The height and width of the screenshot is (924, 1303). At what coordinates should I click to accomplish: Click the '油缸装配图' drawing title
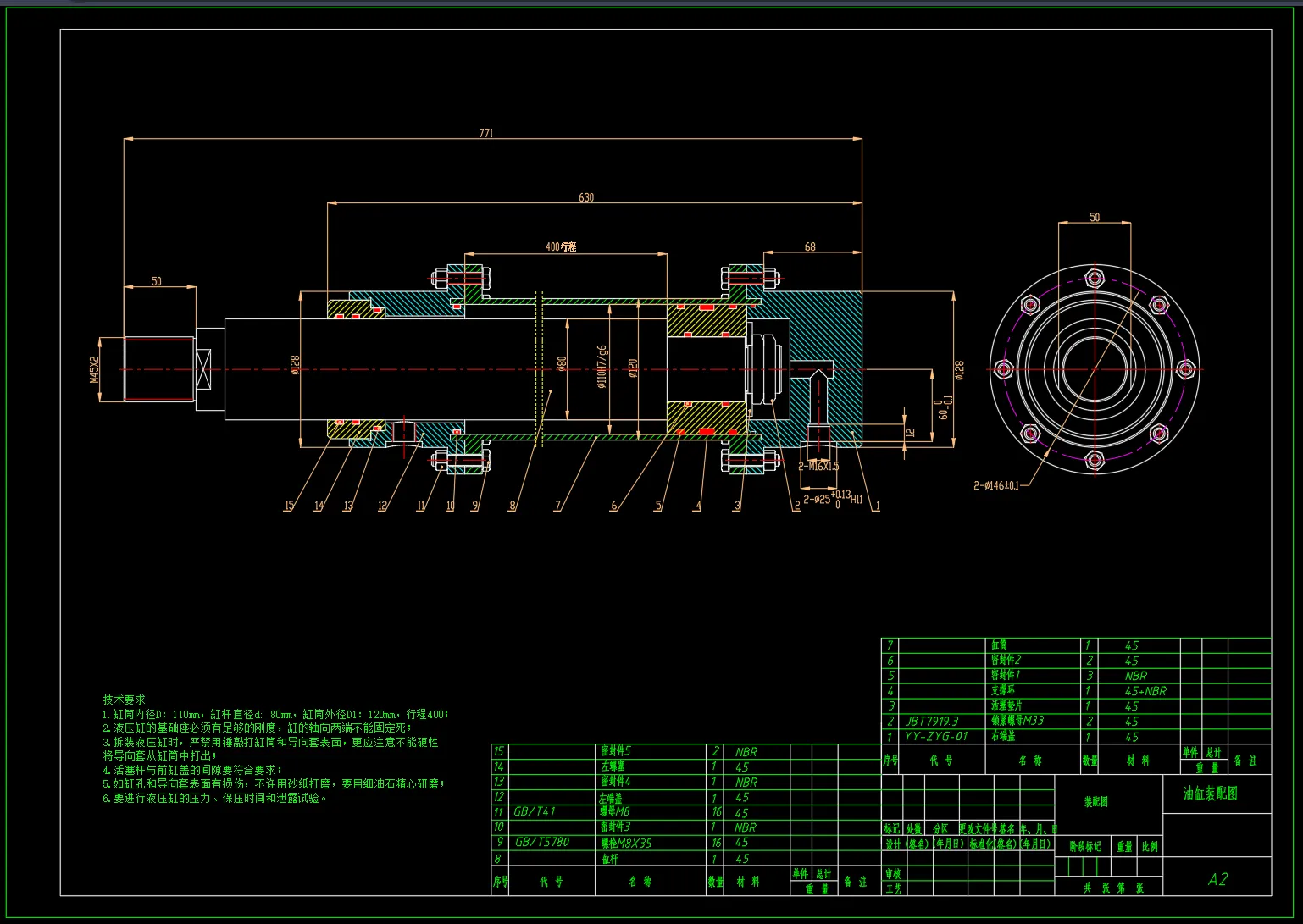pos(1211,794)
